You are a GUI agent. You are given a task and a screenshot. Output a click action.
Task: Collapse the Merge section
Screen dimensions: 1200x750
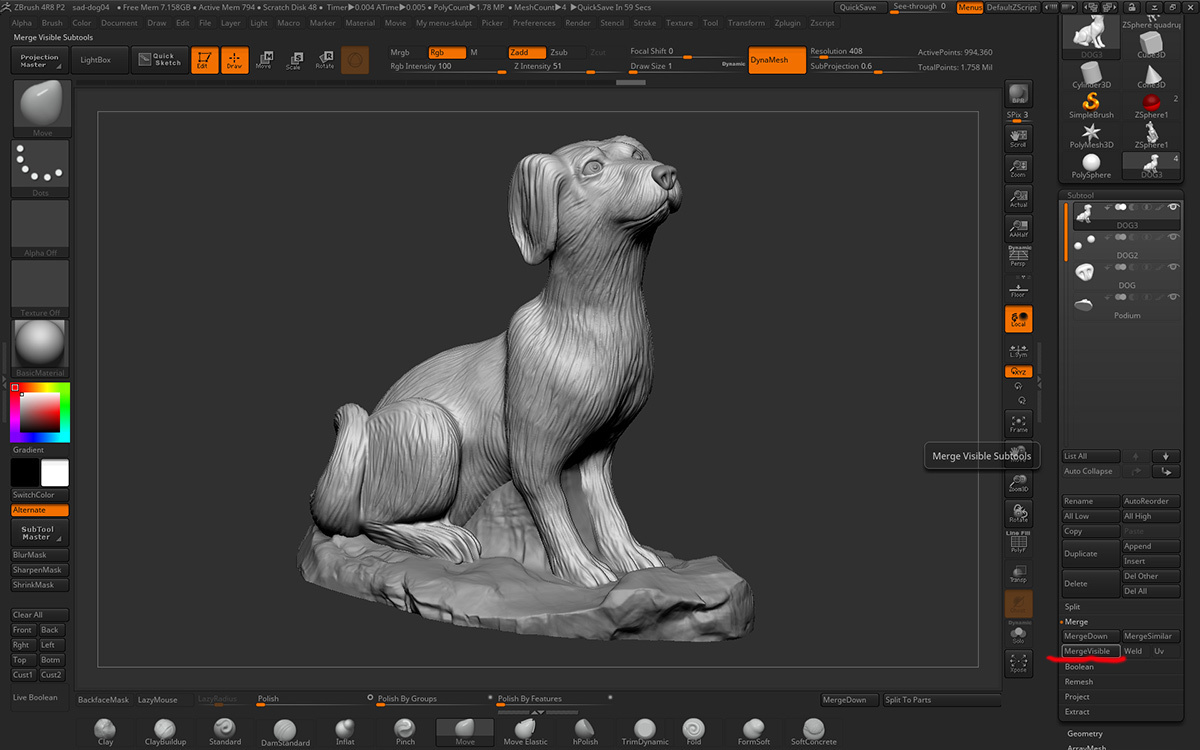pyautogui.click(x=1076, y=622)
